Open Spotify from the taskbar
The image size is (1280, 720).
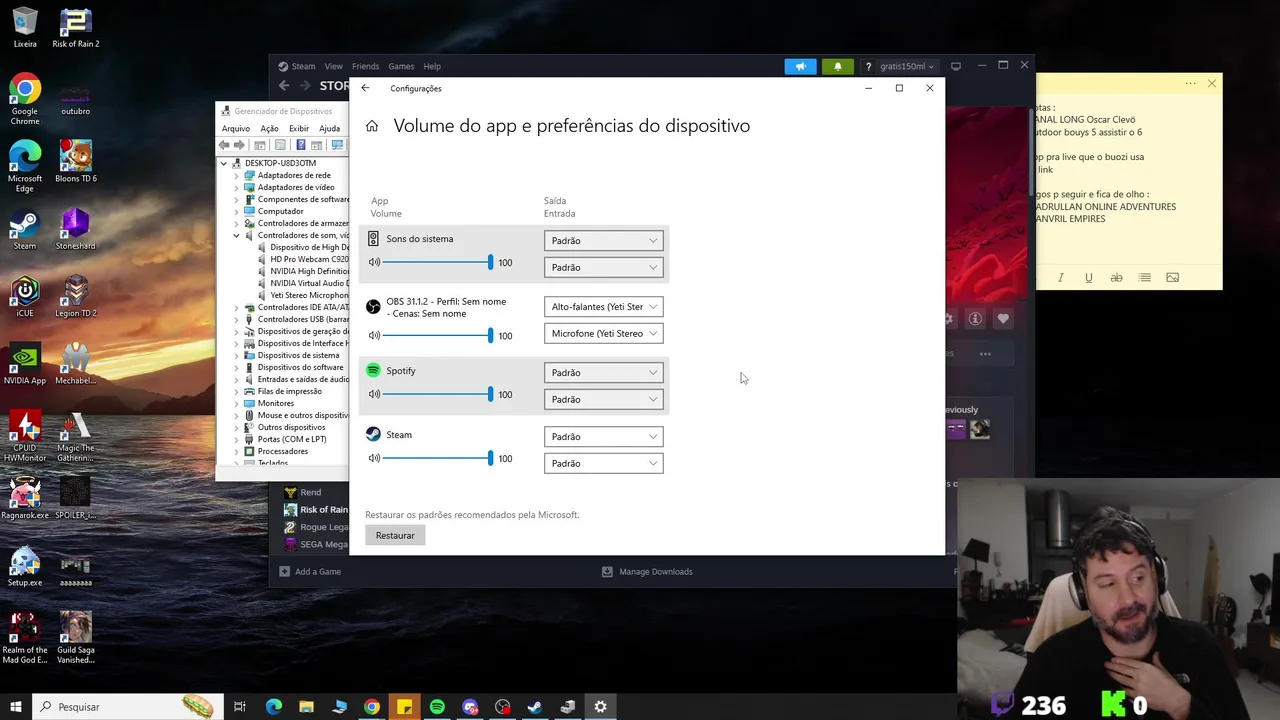click(x=437, y=707)
